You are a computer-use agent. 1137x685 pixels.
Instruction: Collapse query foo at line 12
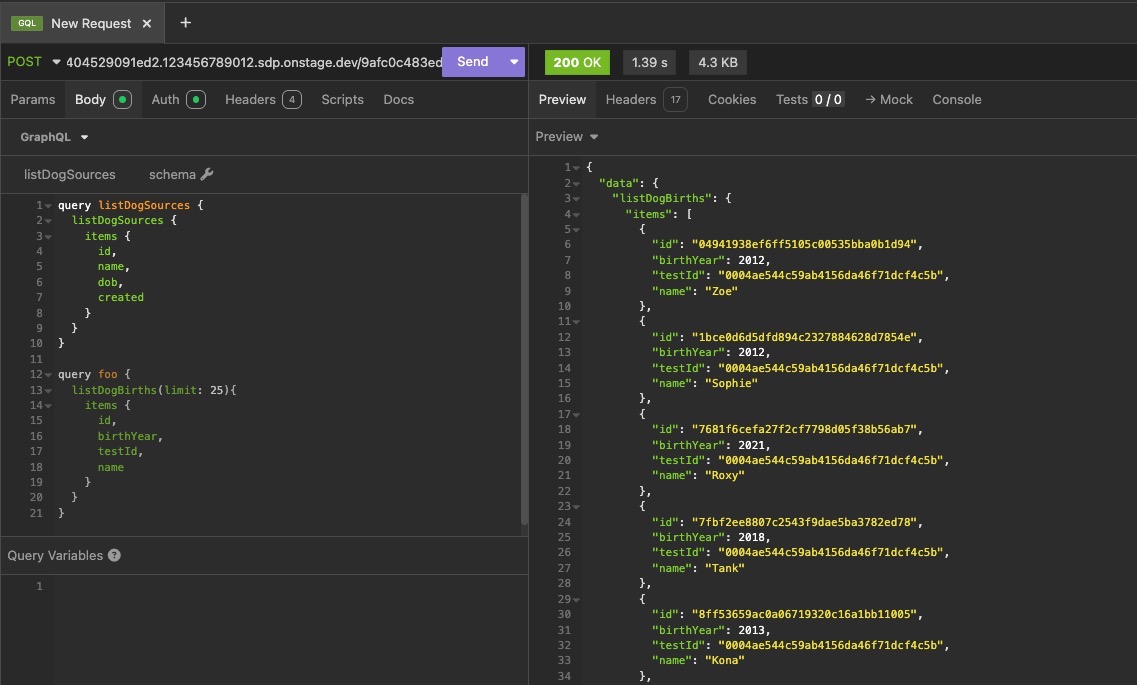click(x=48, y=375)
